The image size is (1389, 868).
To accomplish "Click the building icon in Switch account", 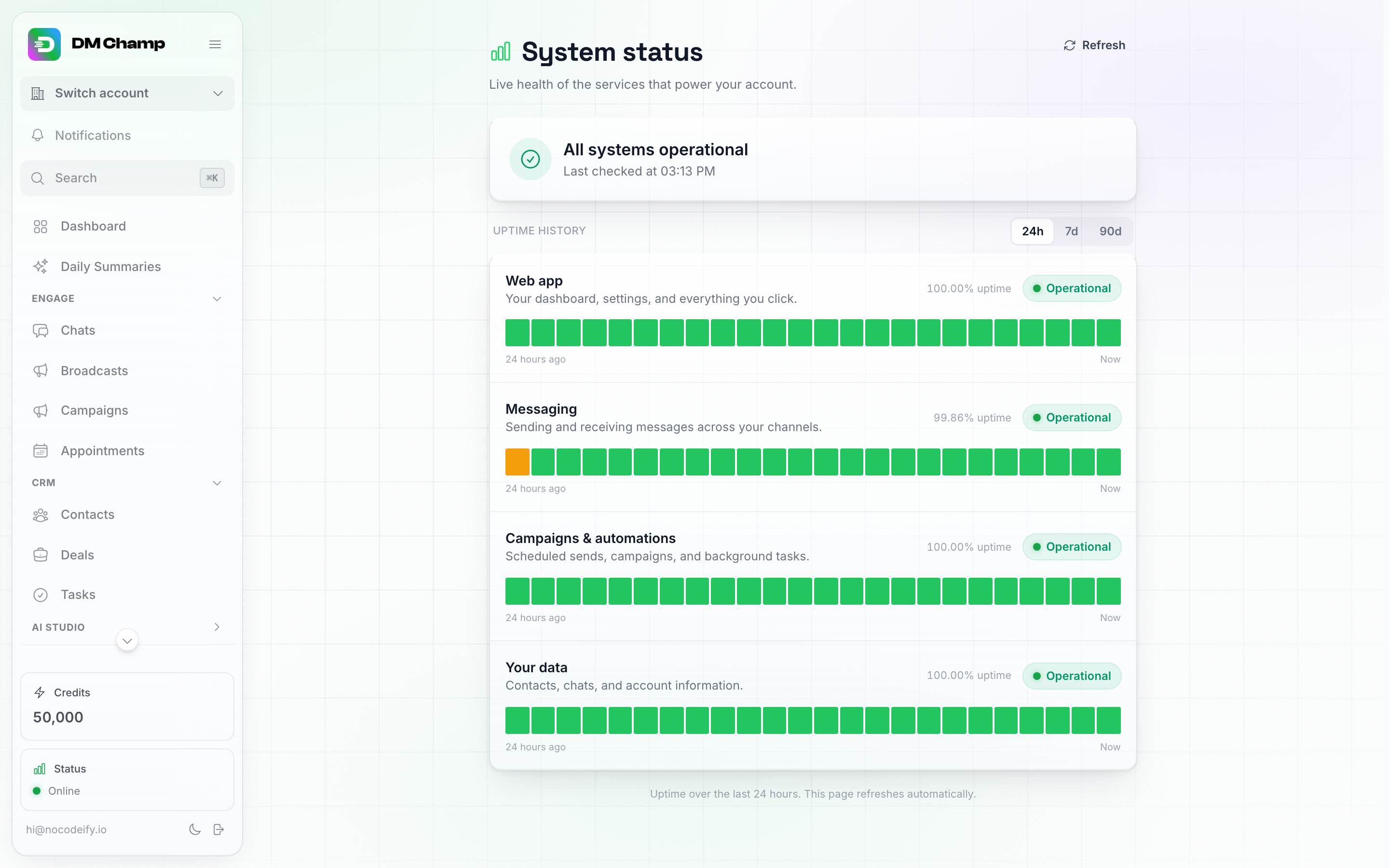I will [38, 93].
